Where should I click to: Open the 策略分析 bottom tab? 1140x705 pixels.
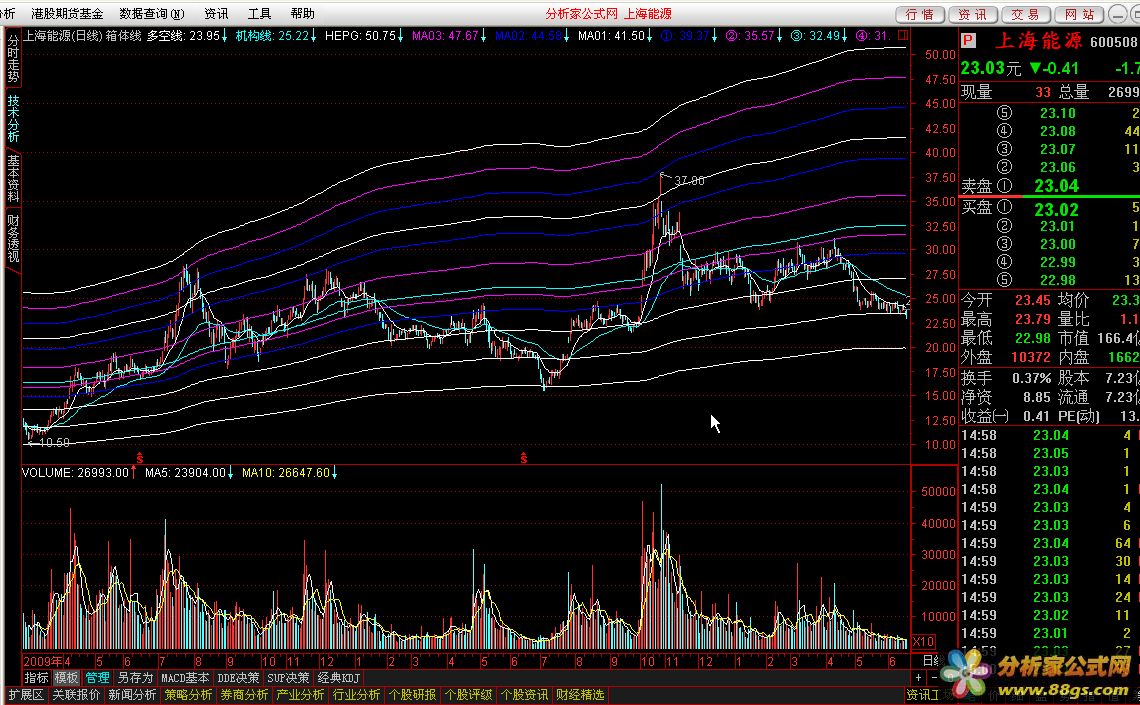coord(188,695)
